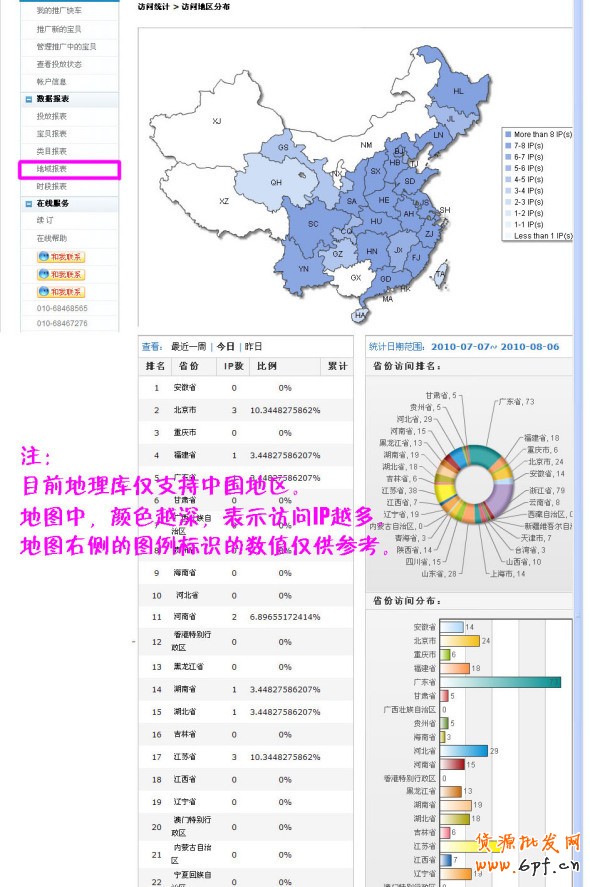Click the TA island on the map
Image resolution: width=590 pixels, height=887 pixels.
[441, 274]
